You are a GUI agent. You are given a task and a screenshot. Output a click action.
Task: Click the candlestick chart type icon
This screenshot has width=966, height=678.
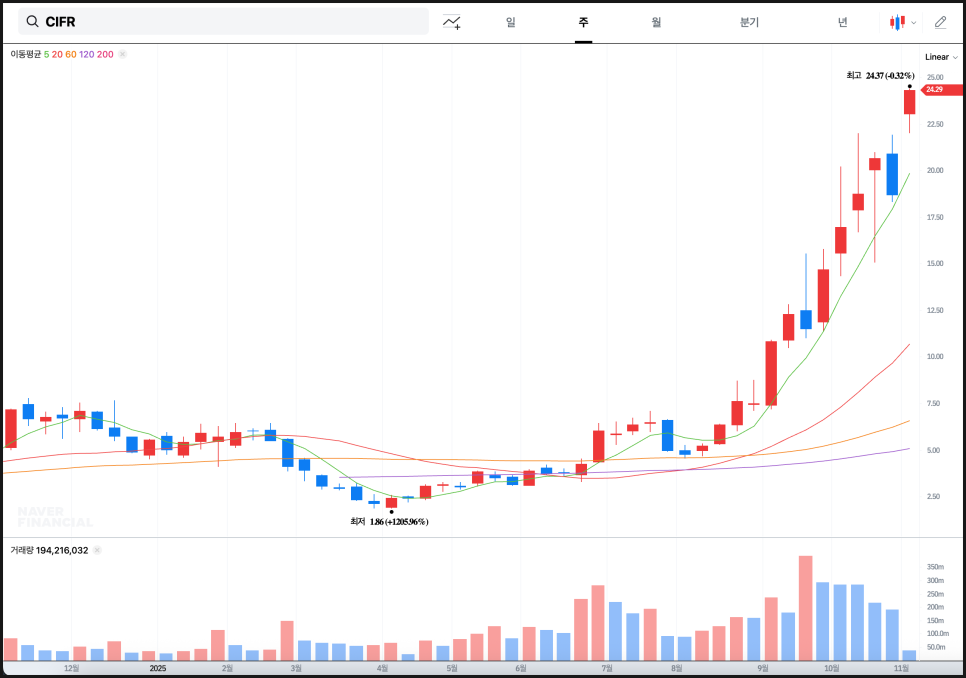point(897,23)
